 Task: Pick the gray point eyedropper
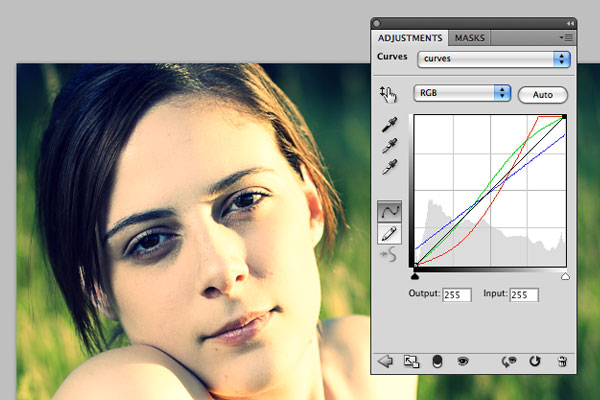tap(389, 146)
